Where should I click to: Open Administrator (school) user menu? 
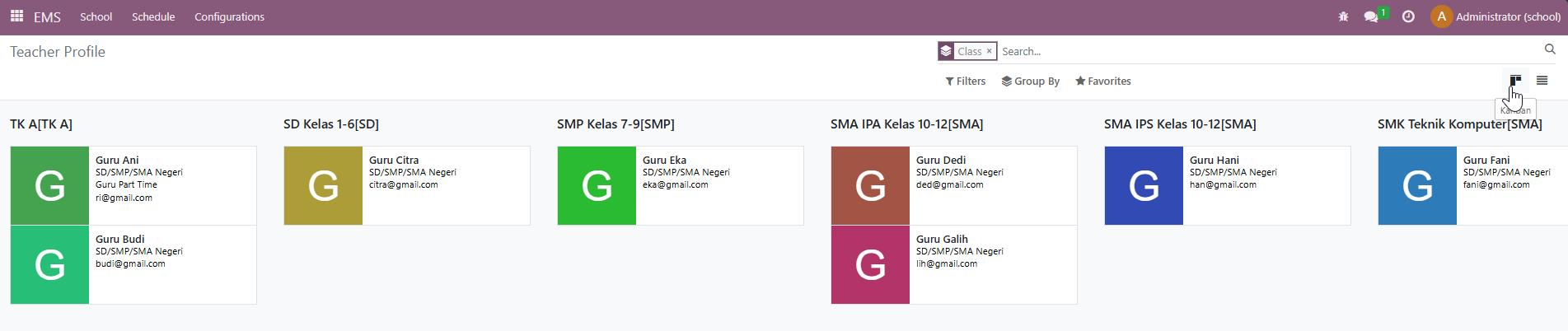tap(1496, 16)
